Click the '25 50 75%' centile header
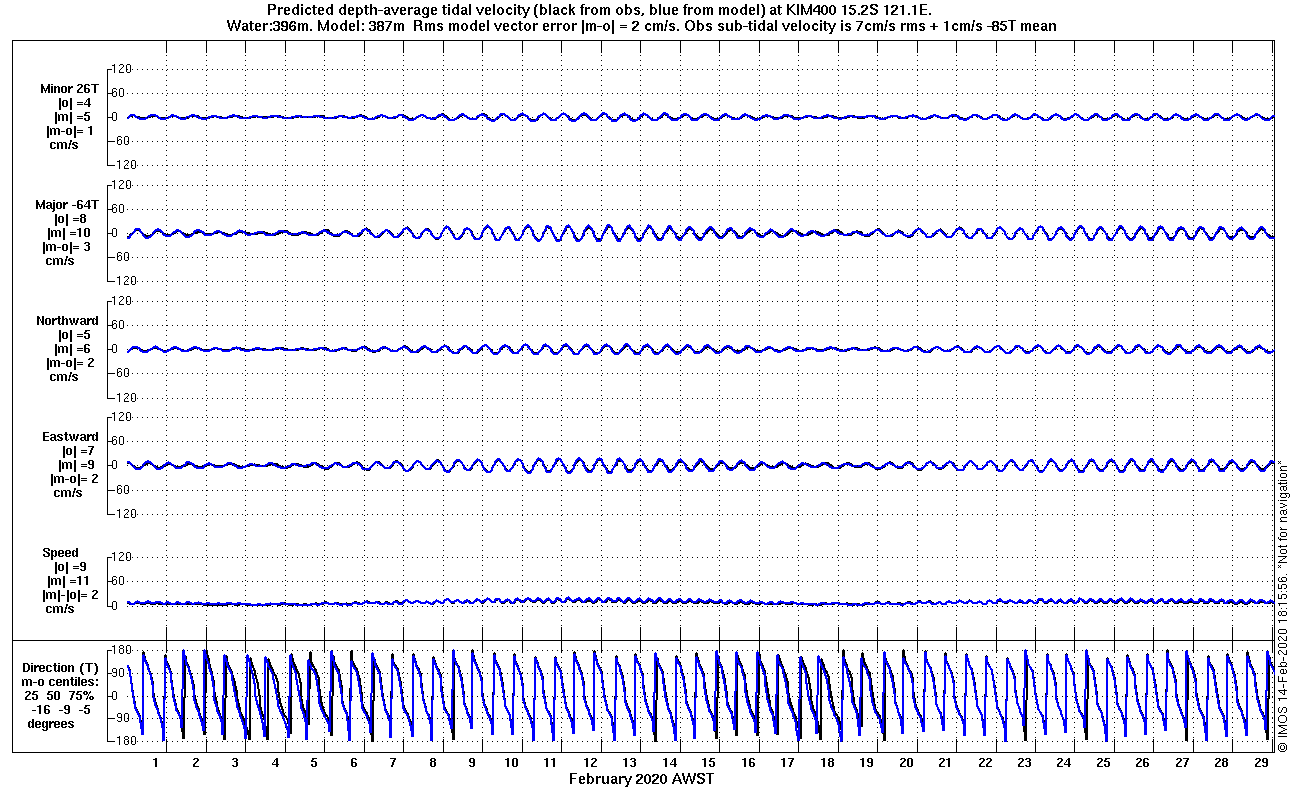The image size is (1300, 800). tap(62, 696)
